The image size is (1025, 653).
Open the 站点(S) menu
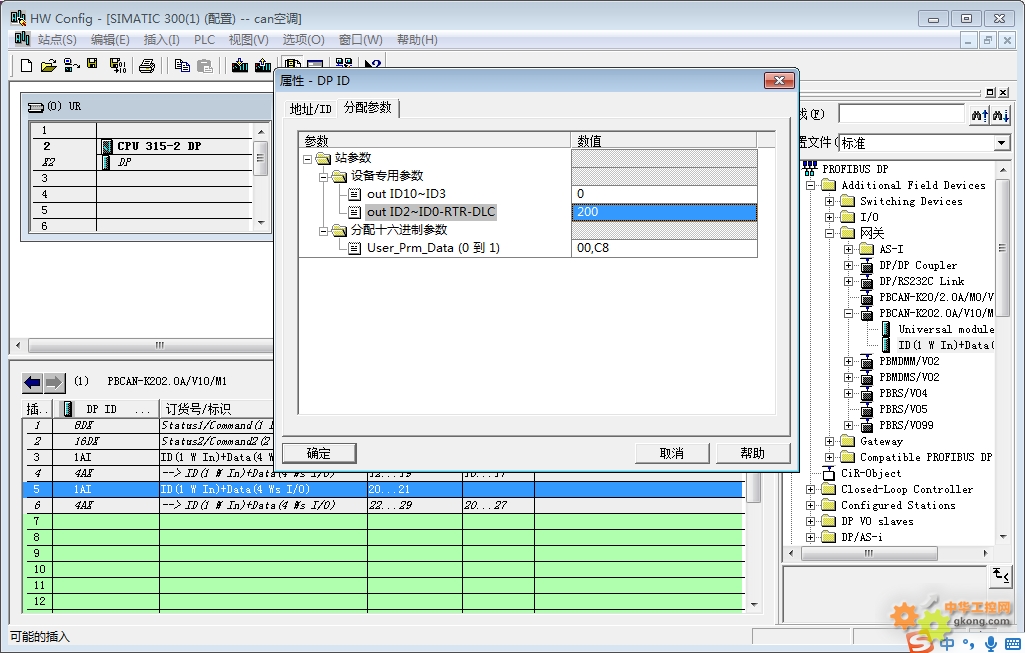coord(57,40)
